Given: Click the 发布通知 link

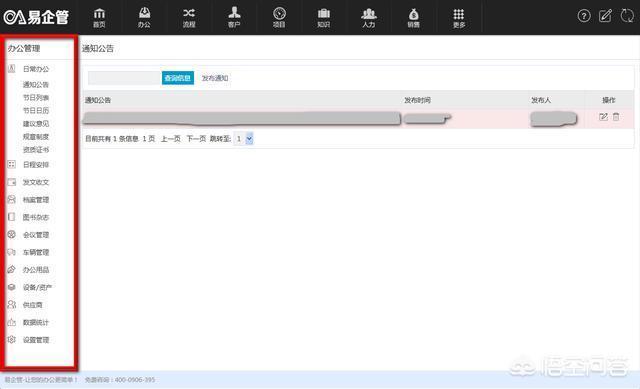Looking at the screenshot, I should pyautogui.click(x=215, y=78).
